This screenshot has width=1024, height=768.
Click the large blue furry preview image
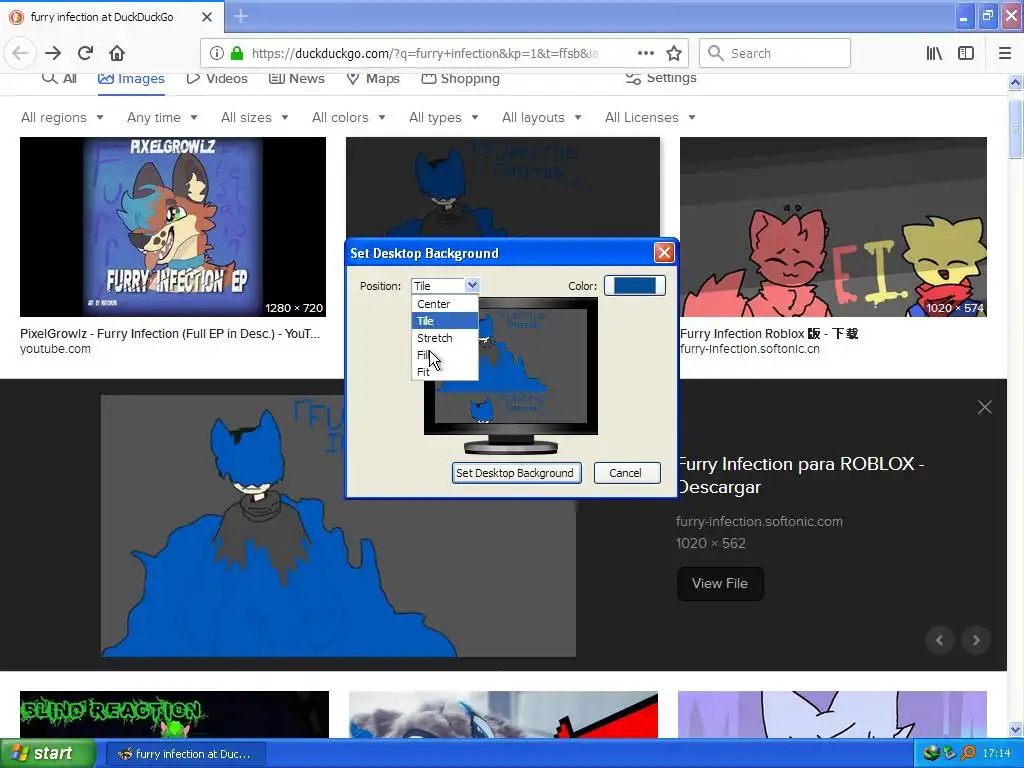point(338,526)
